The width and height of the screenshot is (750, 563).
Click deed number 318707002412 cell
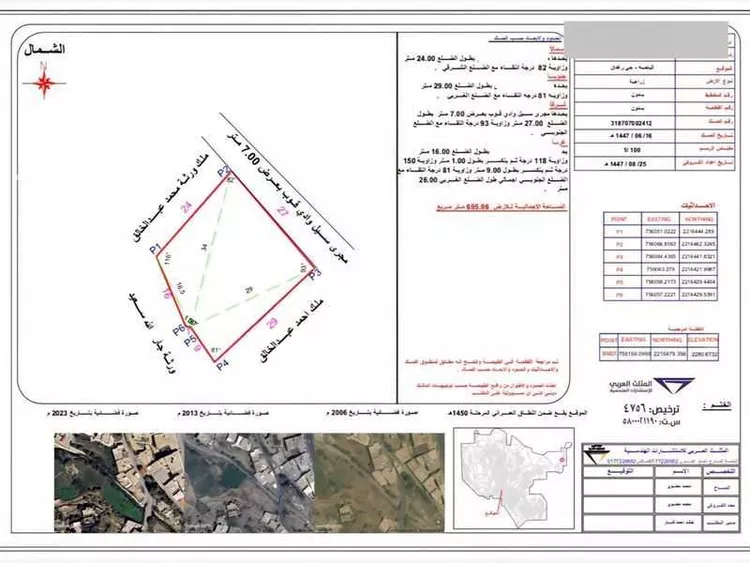click(625, 123)
